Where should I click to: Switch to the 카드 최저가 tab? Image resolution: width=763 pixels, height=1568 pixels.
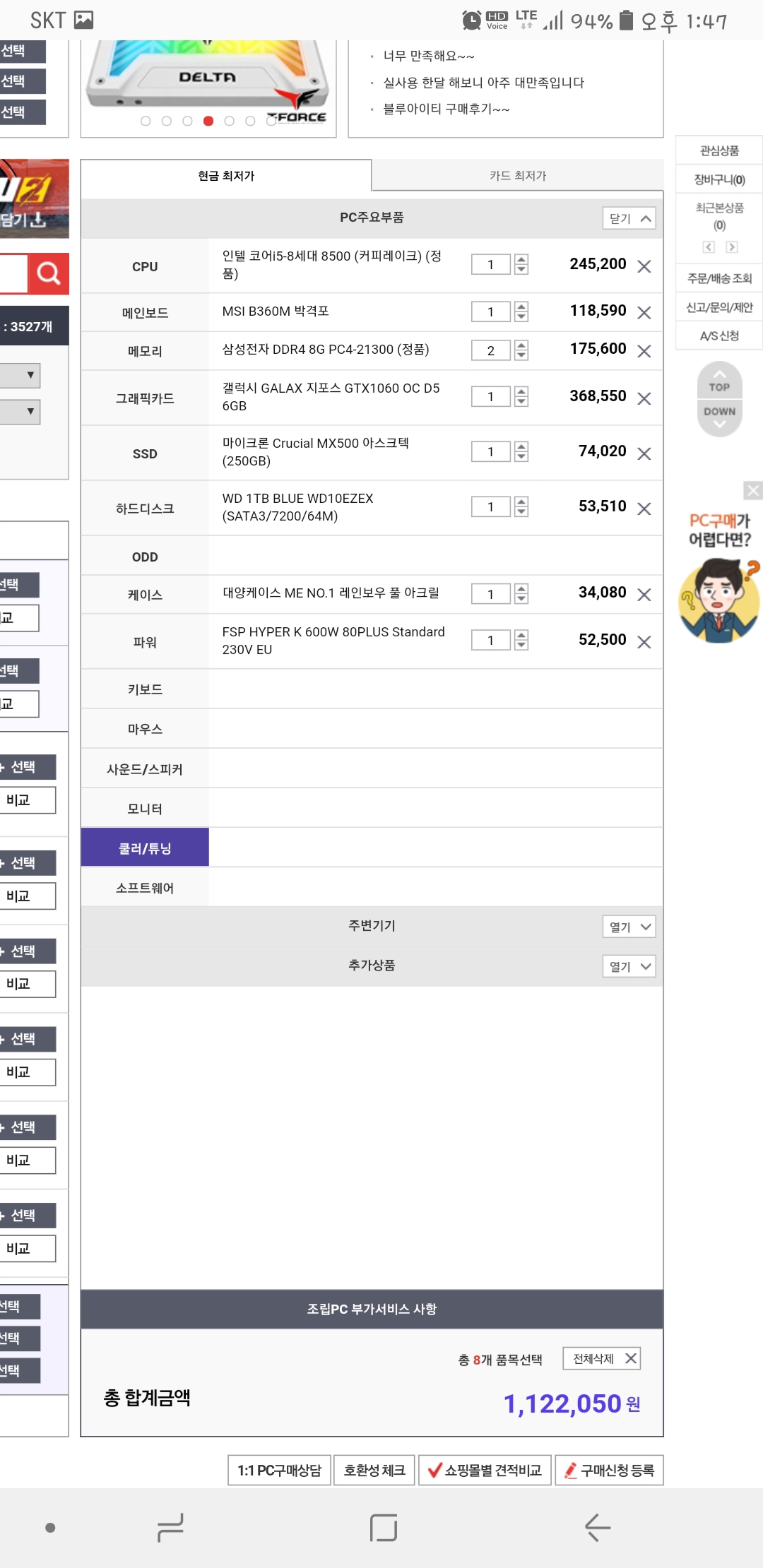pos(517,176)
